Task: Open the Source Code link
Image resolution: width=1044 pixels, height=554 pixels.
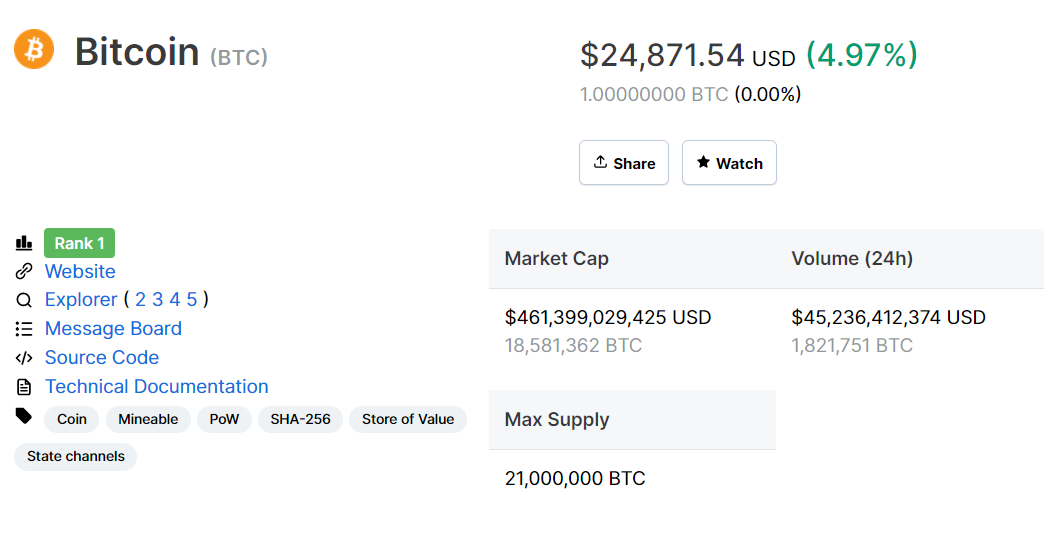Action: 102,358
